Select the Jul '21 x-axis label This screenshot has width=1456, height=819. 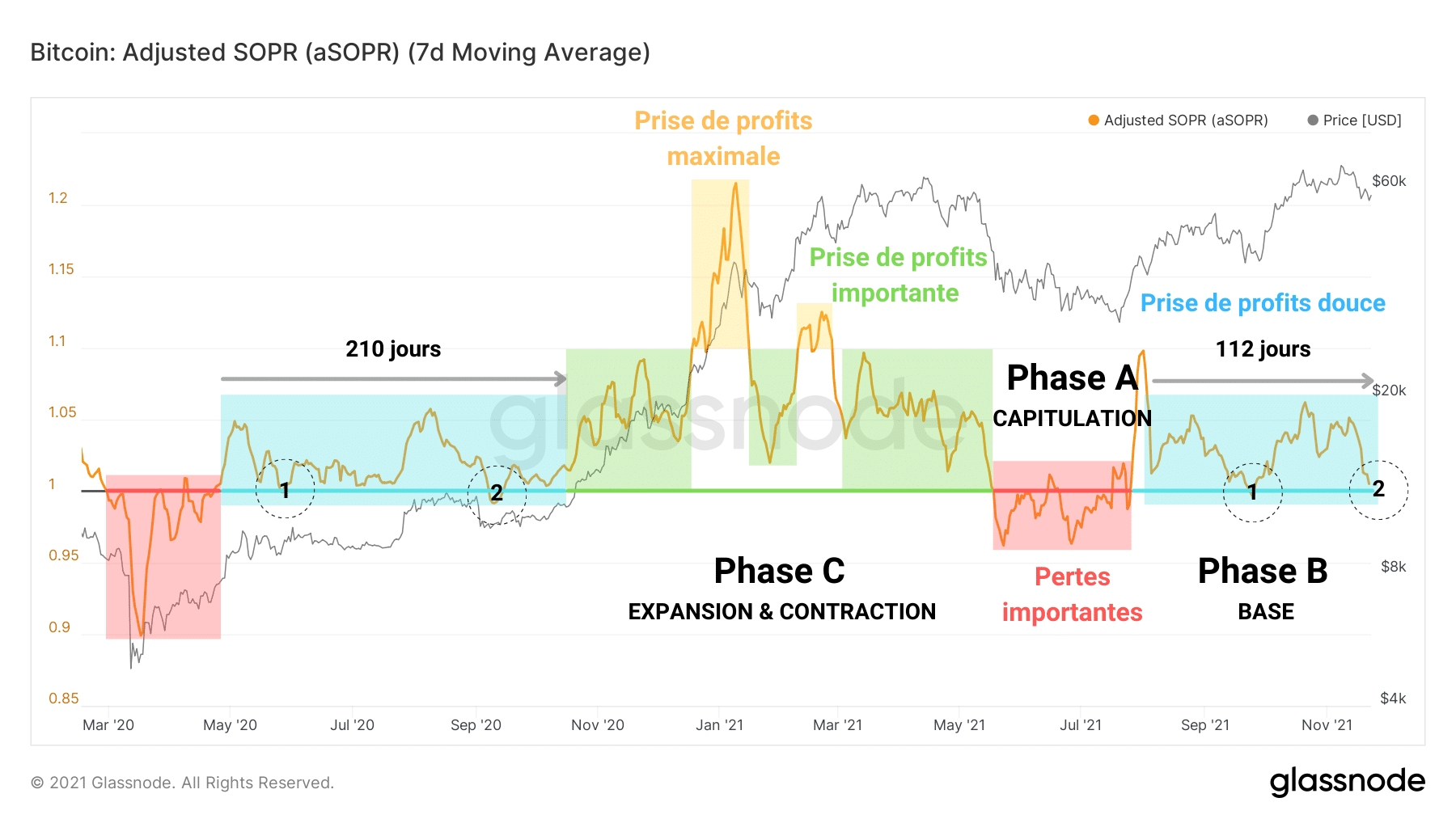coord(1081,725)
